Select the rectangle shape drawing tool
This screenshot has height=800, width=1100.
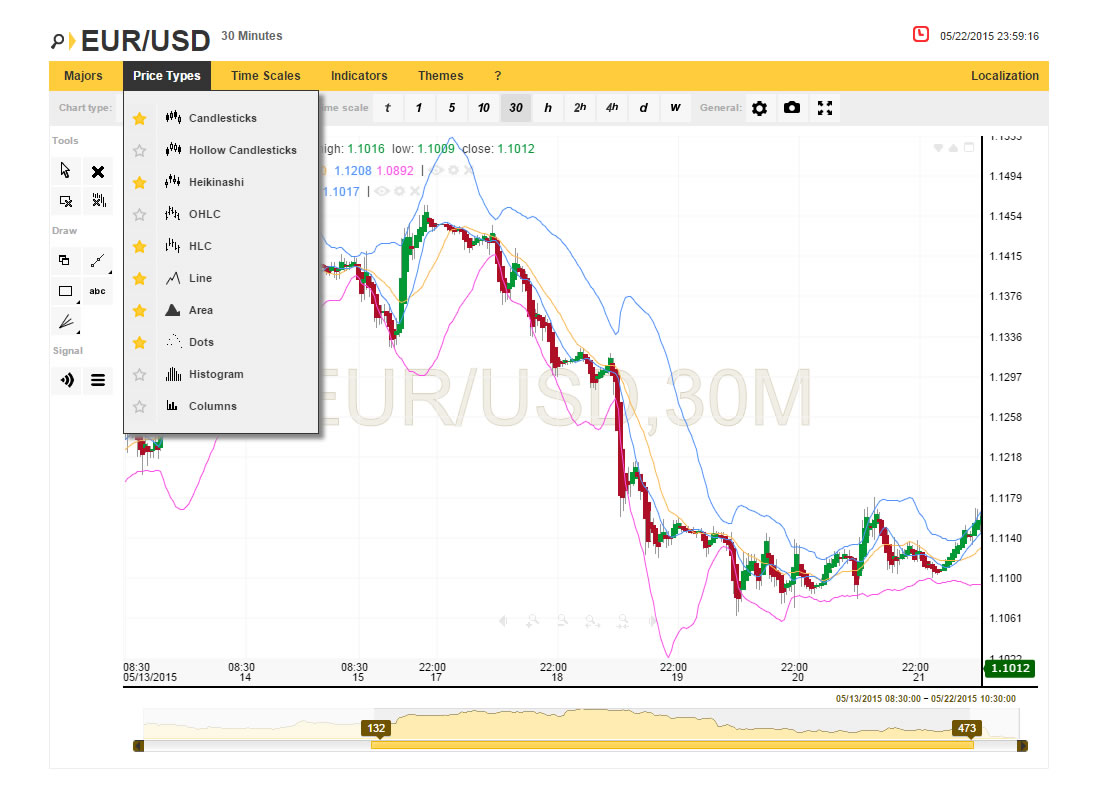coord(65,291)
